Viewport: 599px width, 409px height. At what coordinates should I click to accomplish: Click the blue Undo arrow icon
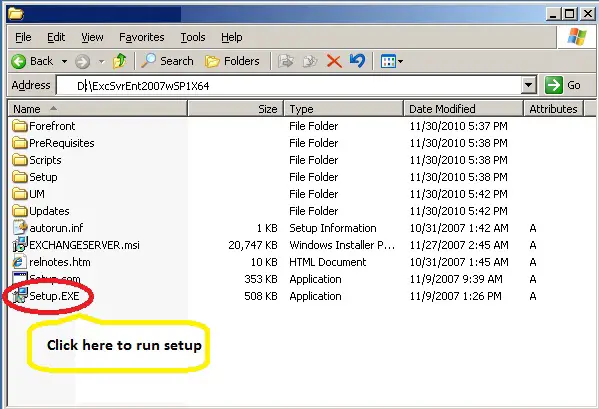tap(358, 61)
